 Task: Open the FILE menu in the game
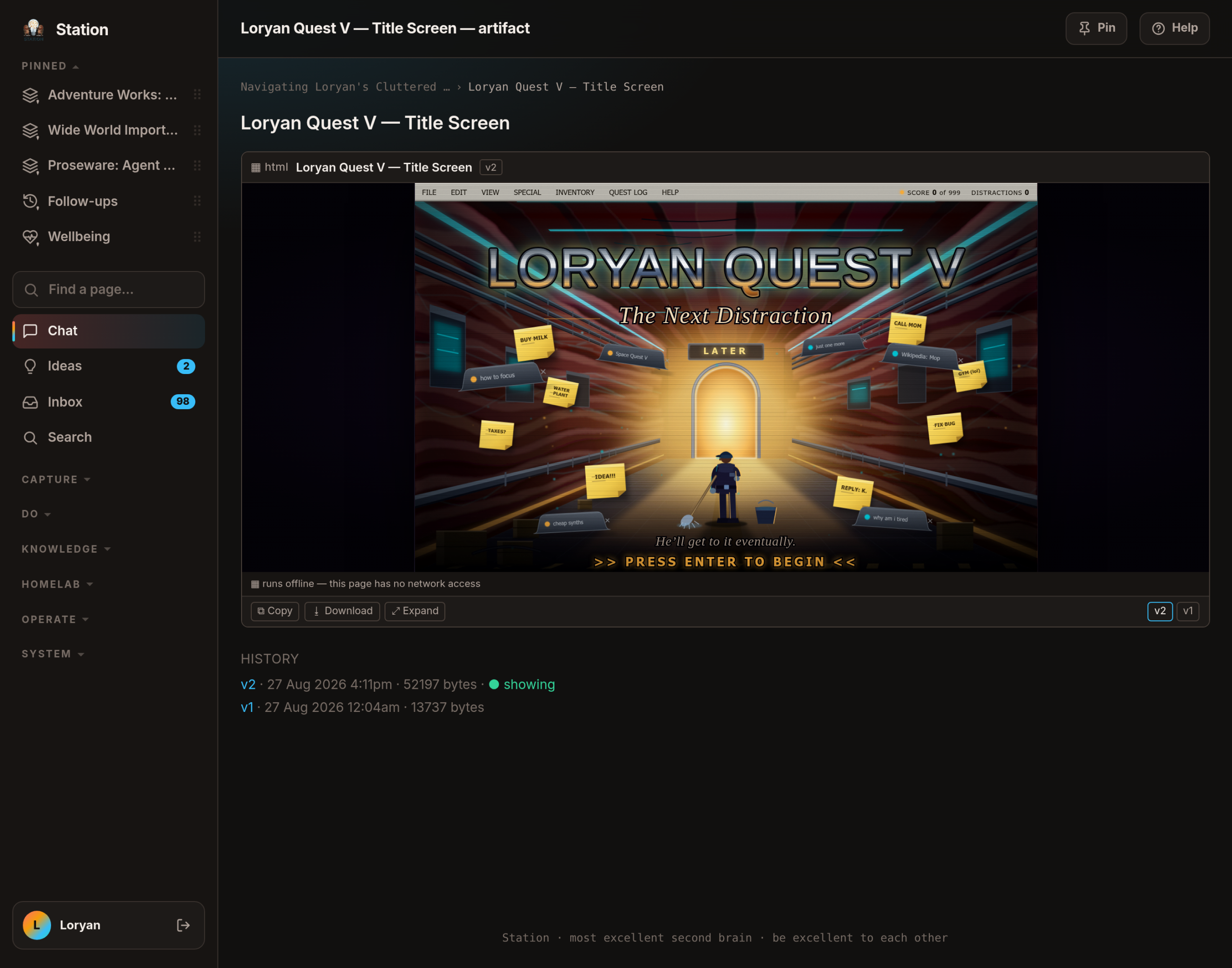[429, 193]
